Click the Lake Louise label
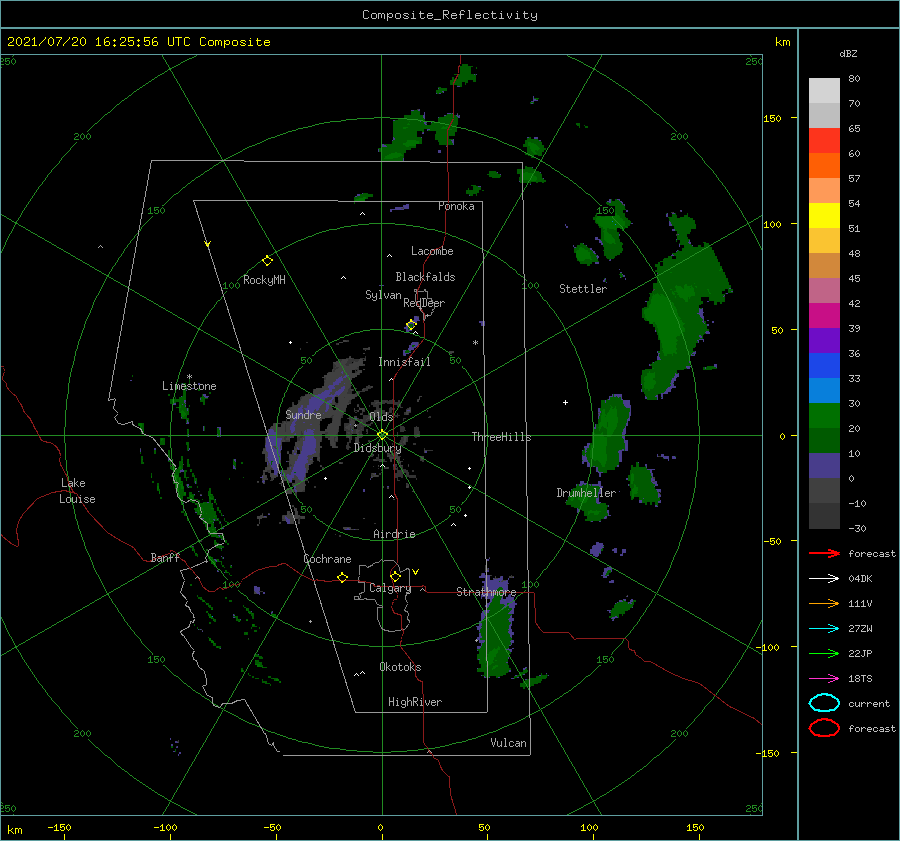Image resolution: width=900 pixels, height=841 pixels. pyautogui.click(x=77, y=491)
